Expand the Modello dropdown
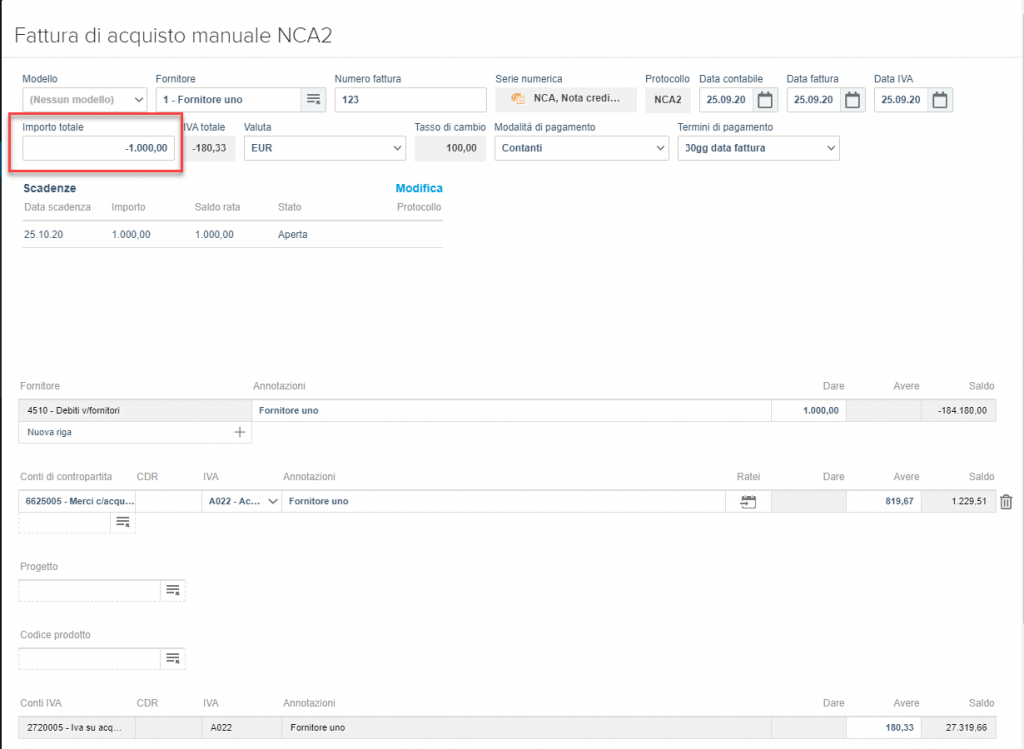 pyautogui.click(x=138, y=100)
